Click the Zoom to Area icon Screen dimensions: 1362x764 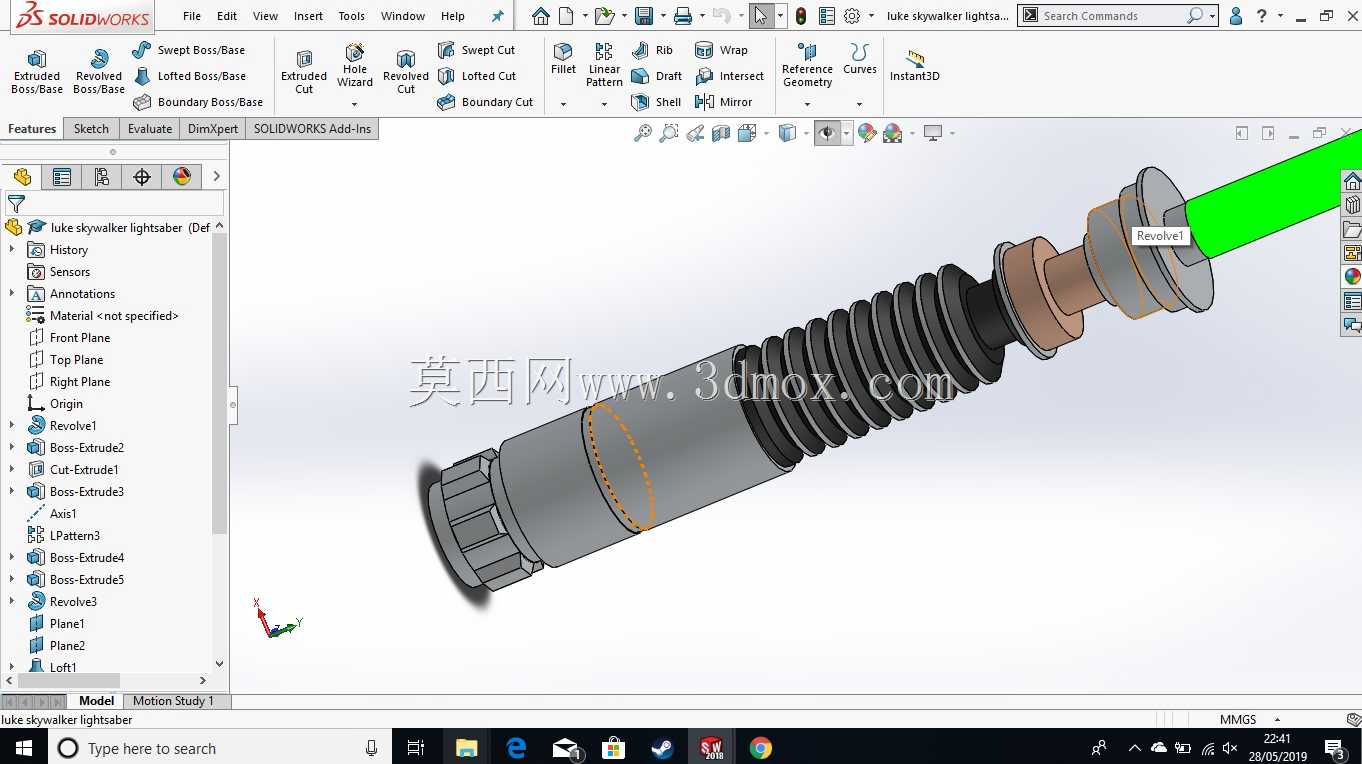click(669, 133)
